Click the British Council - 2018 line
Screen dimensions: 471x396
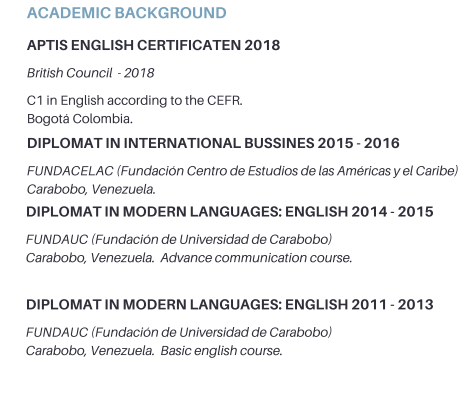[x=91, y=73]
